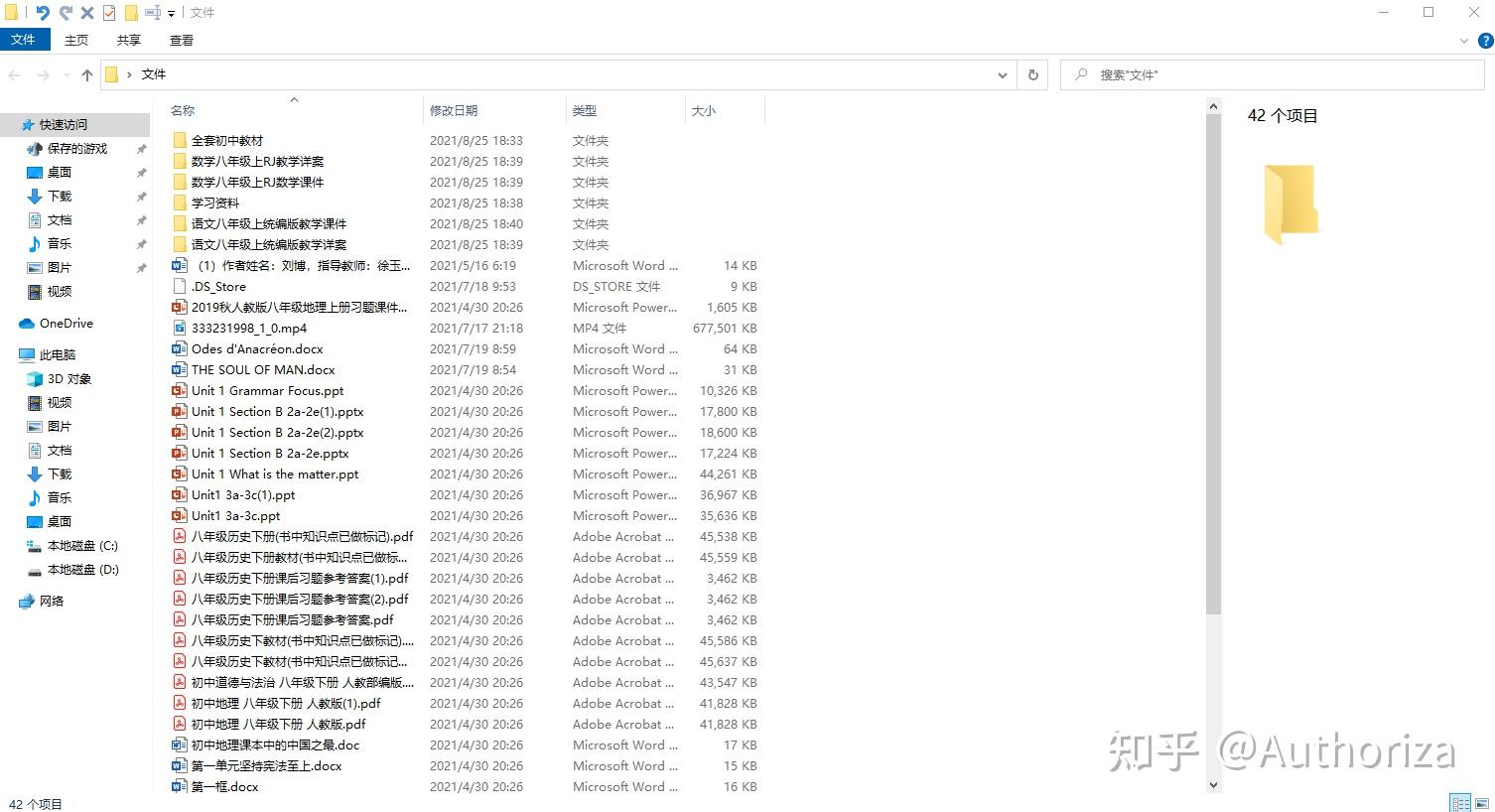1495x812 pixels.
Task: Sort by the 大小 column header
Action: [x=704, y=110]
